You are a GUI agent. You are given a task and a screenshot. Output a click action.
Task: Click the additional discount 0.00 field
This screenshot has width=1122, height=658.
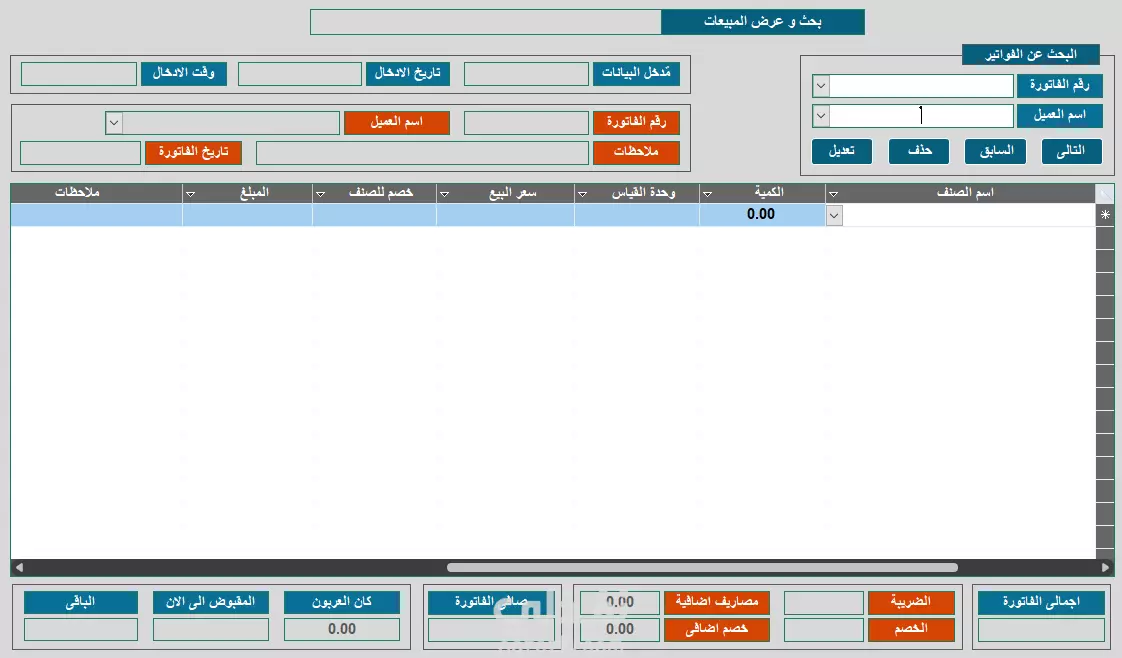point(620,629)
